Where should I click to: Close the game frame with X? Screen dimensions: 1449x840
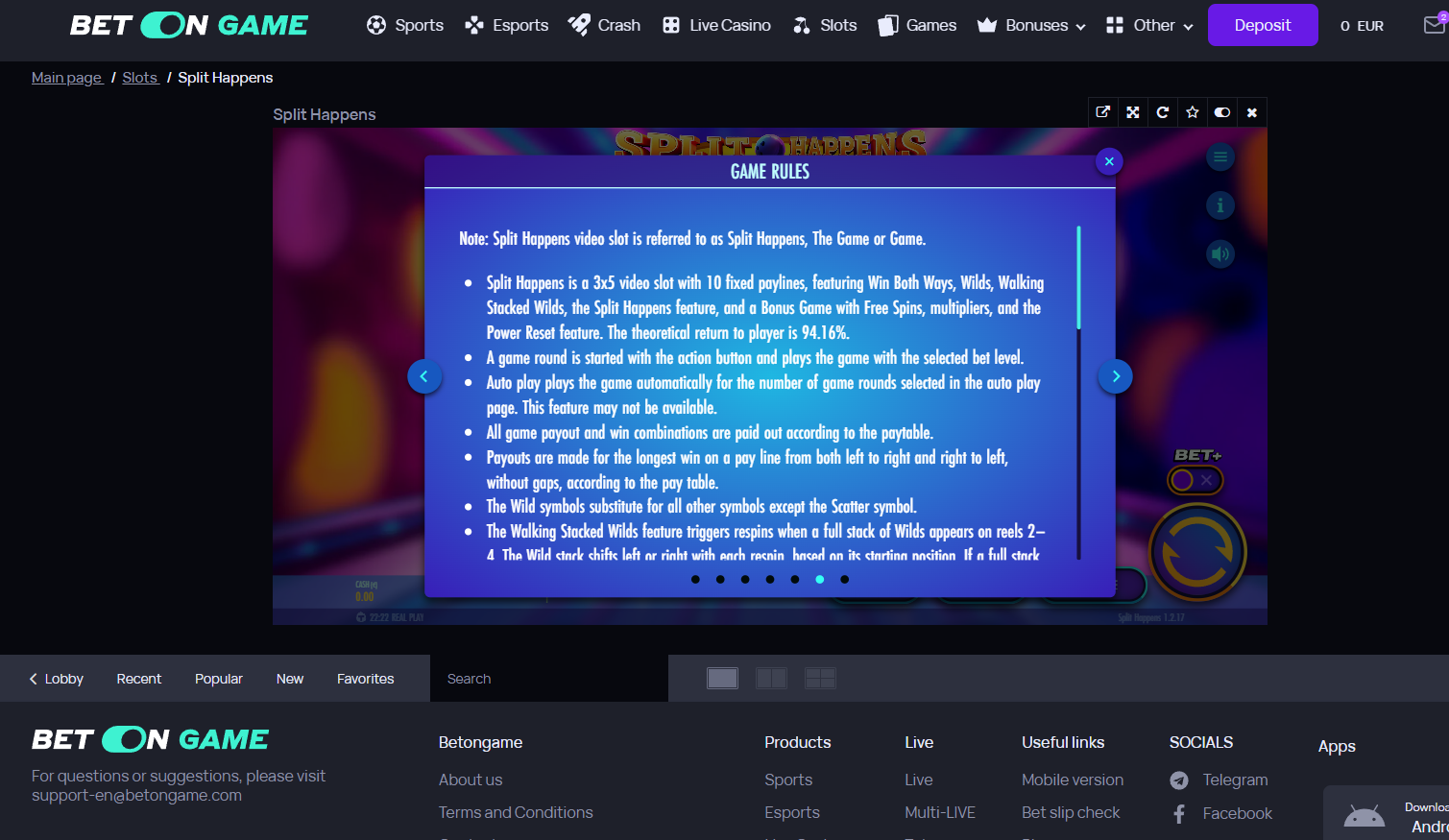[x=1252, y=112]
